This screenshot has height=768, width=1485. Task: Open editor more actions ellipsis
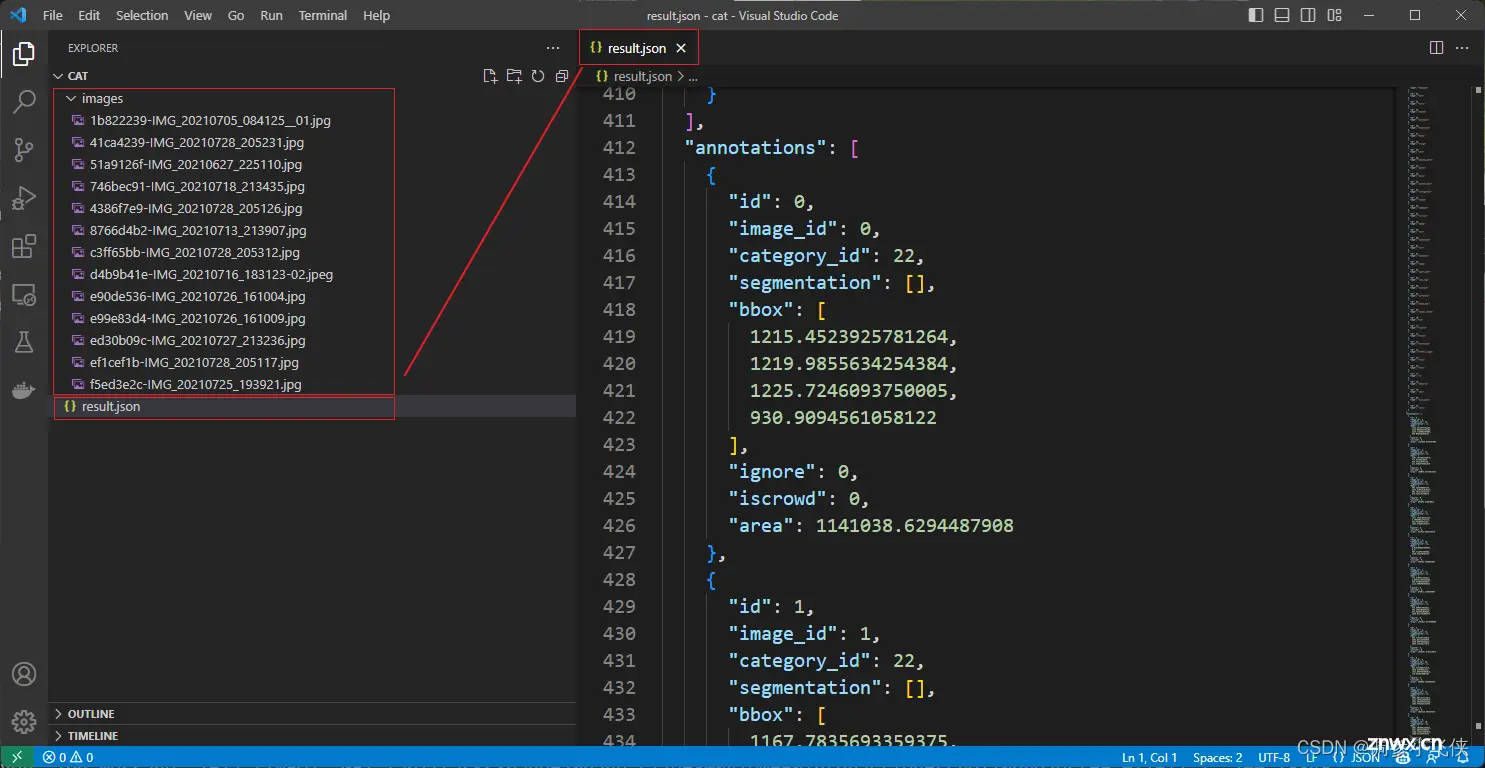click(x=1463, y=48)
